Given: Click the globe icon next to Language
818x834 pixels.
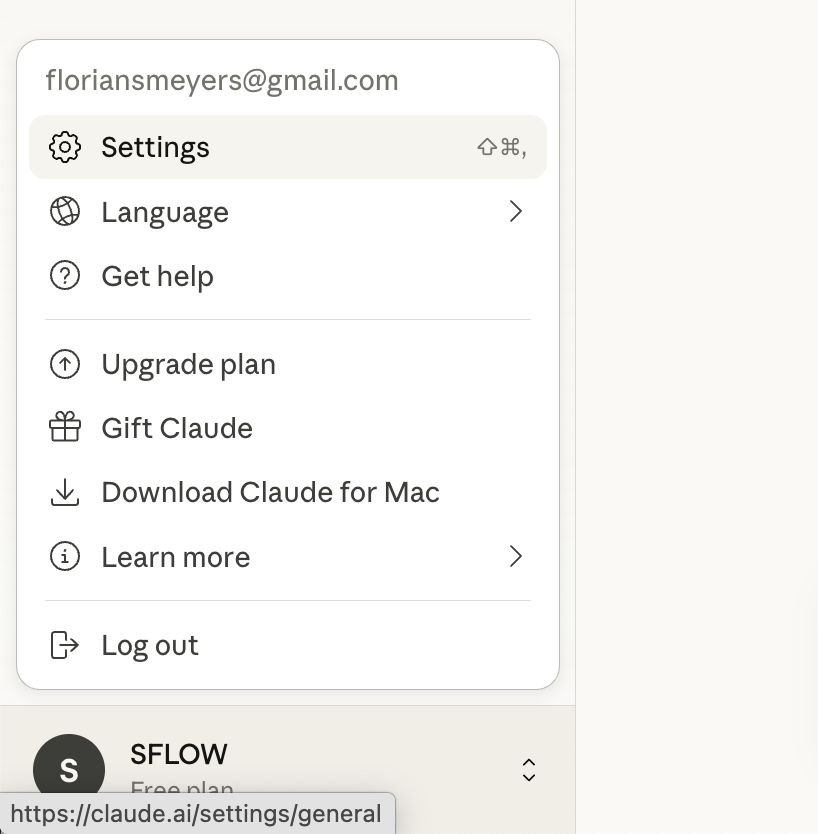Looking at the screenshot, I should pyautogui.click(x=64, y=211).
